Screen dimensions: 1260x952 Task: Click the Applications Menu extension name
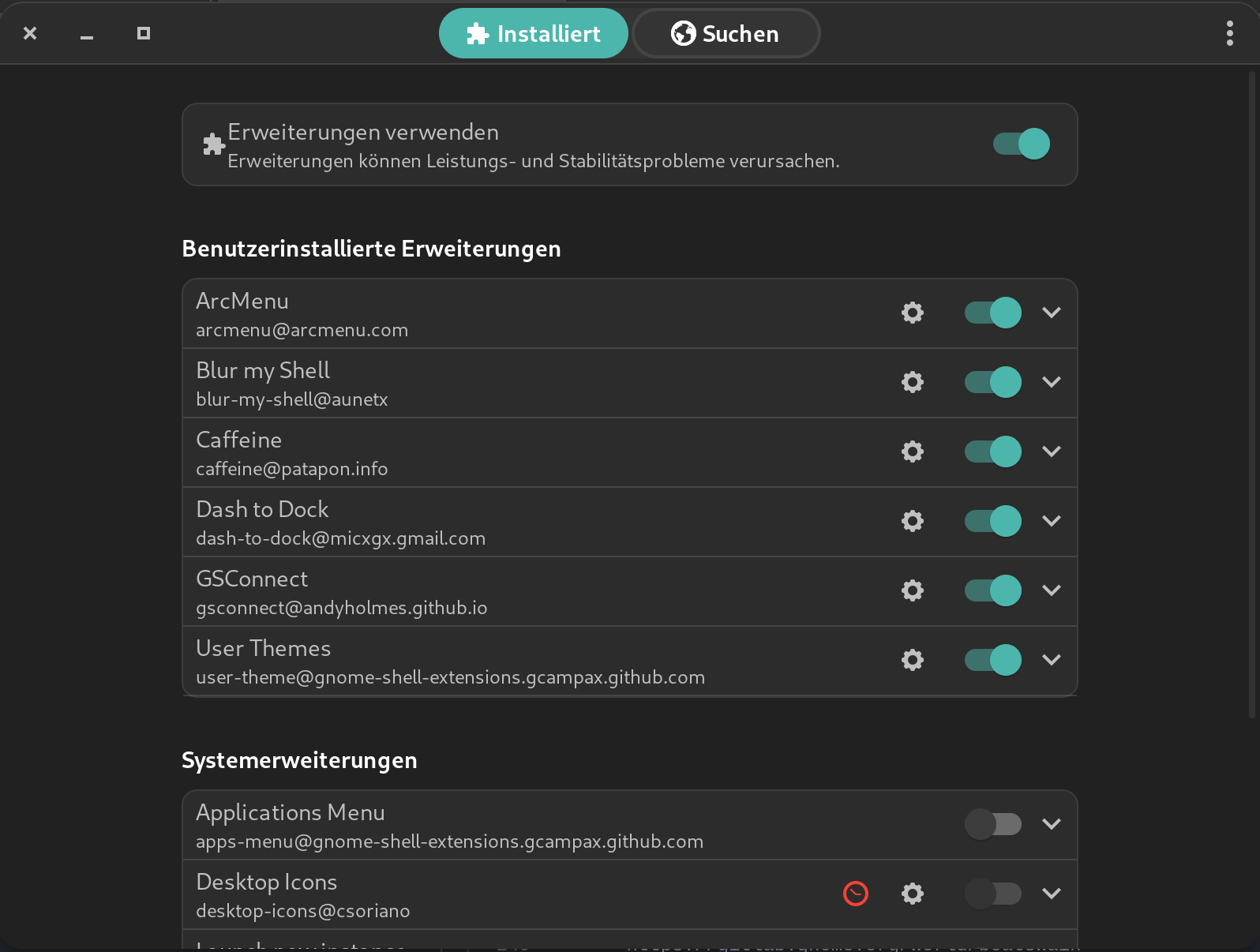point(291,812)
